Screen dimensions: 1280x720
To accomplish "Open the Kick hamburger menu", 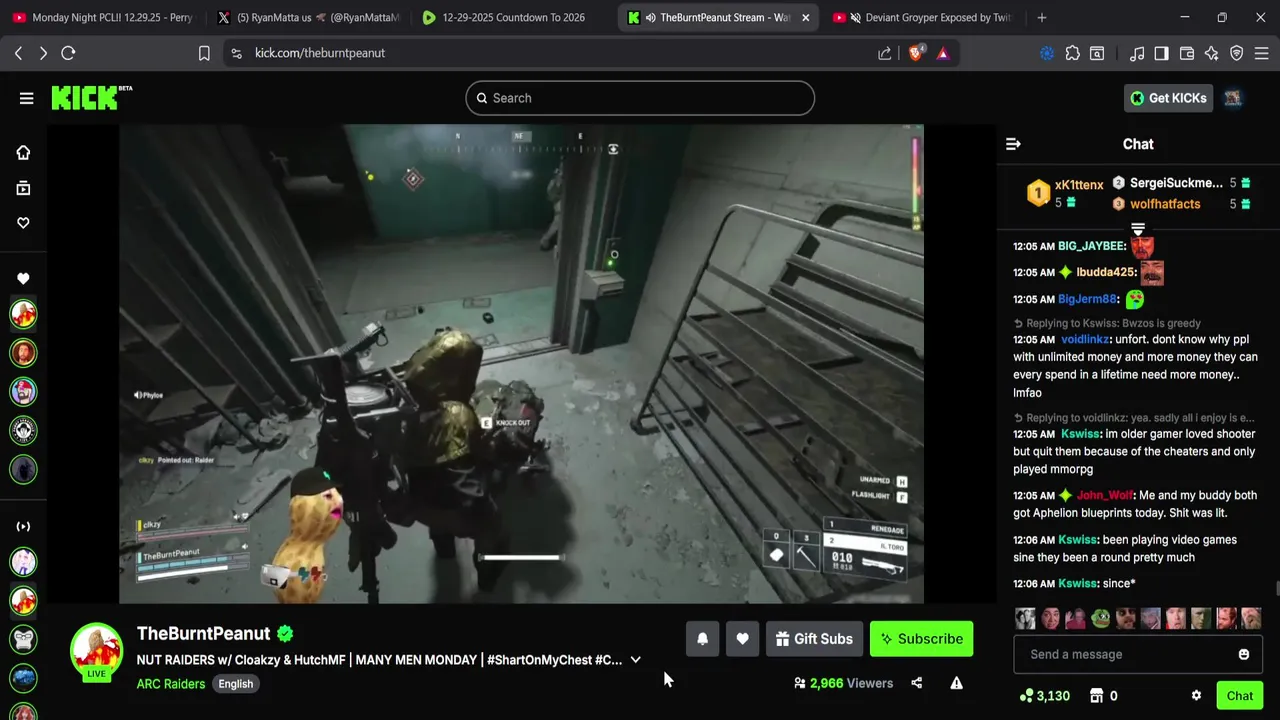I will [x=26, y=98].
